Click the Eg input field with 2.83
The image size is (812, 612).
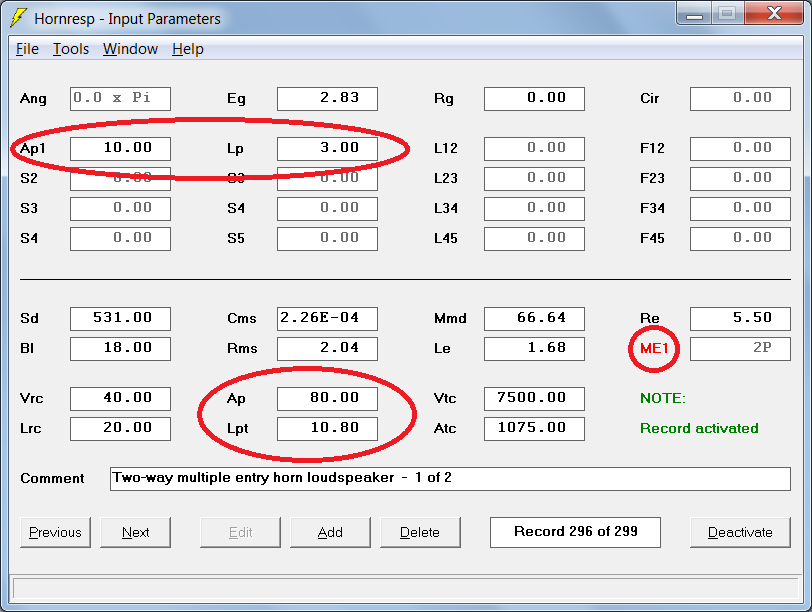(327, 99)
